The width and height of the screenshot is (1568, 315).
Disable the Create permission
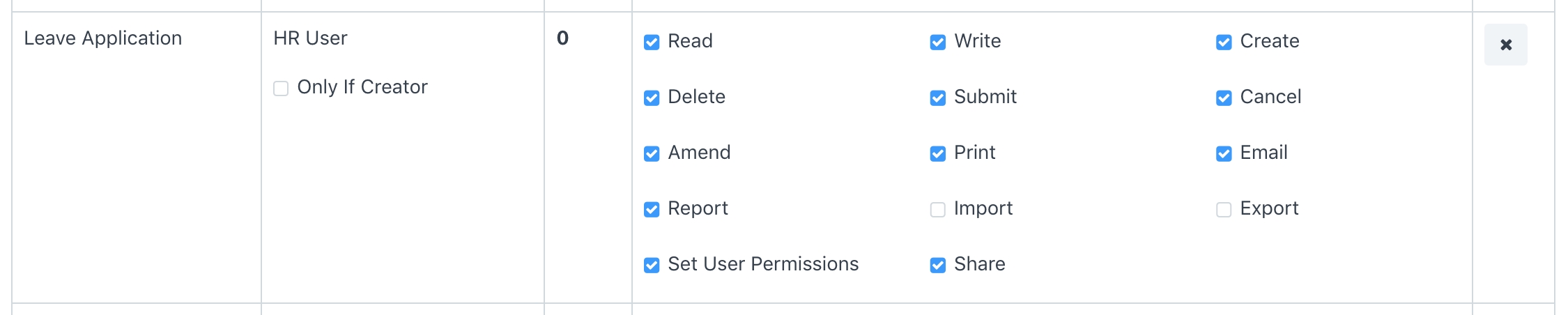[x=1224, y=43]
